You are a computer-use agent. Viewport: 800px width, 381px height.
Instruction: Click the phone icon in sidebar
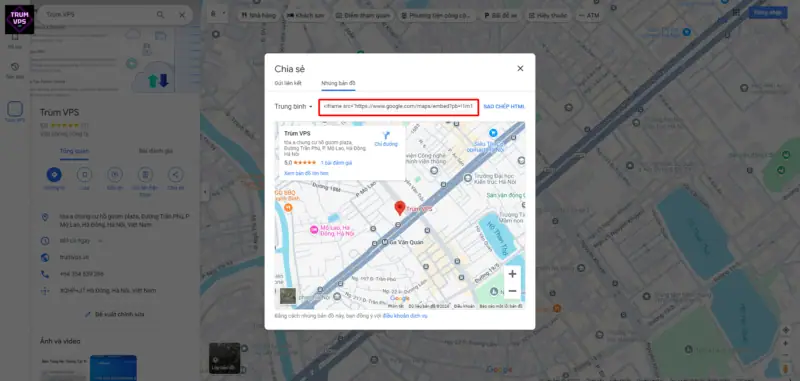click(x=45, y=274)
